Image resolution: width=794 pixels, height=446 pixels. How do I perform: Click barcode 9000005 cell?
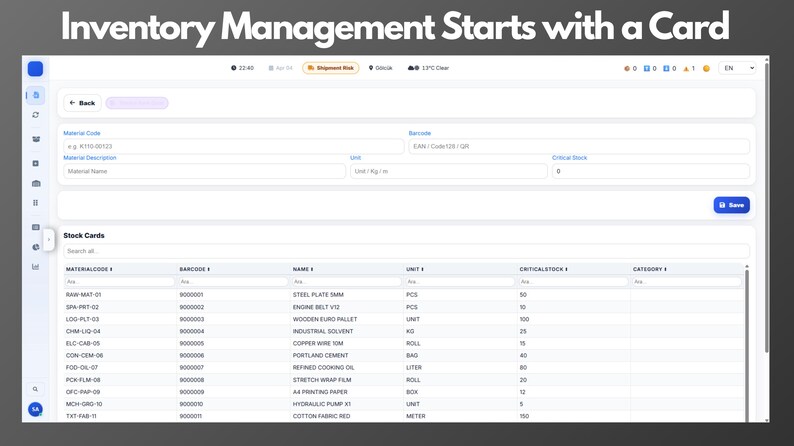[191, 343]
